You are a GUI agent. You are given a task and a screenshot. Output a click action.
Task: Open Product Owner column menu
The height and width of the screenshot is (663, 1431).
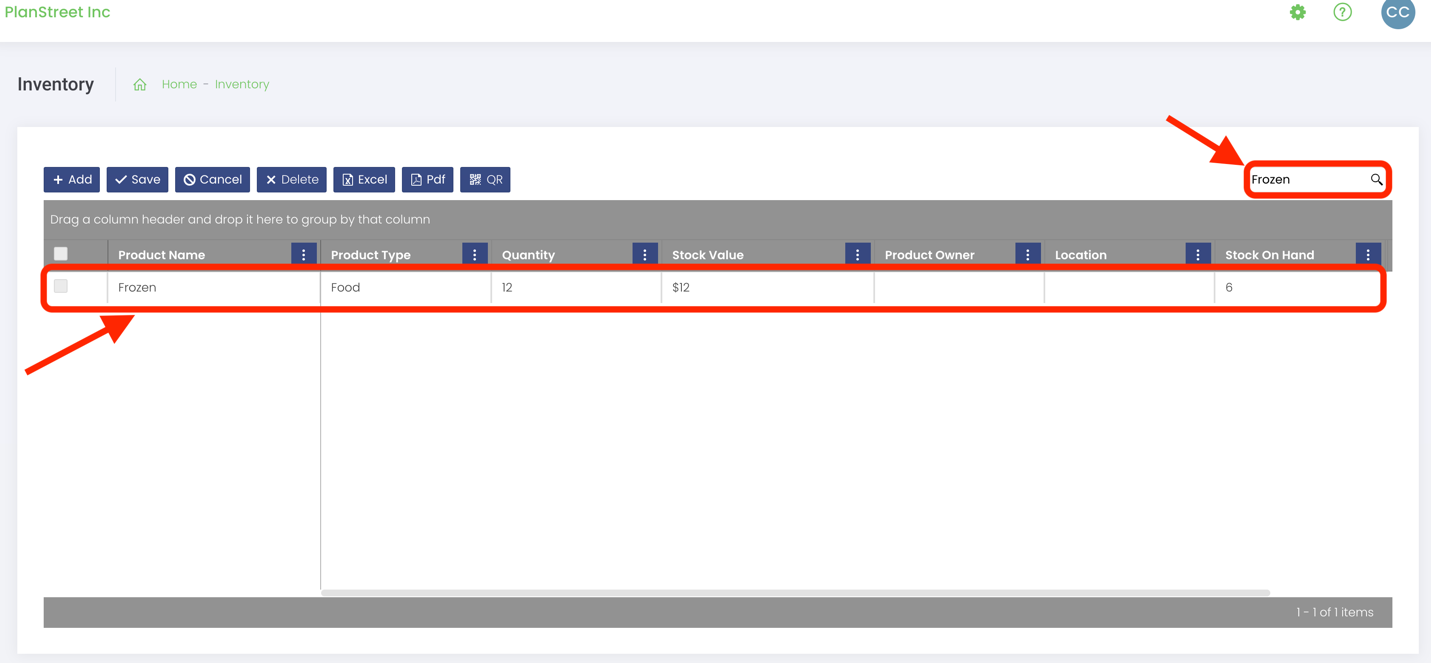coord(1027,255)
